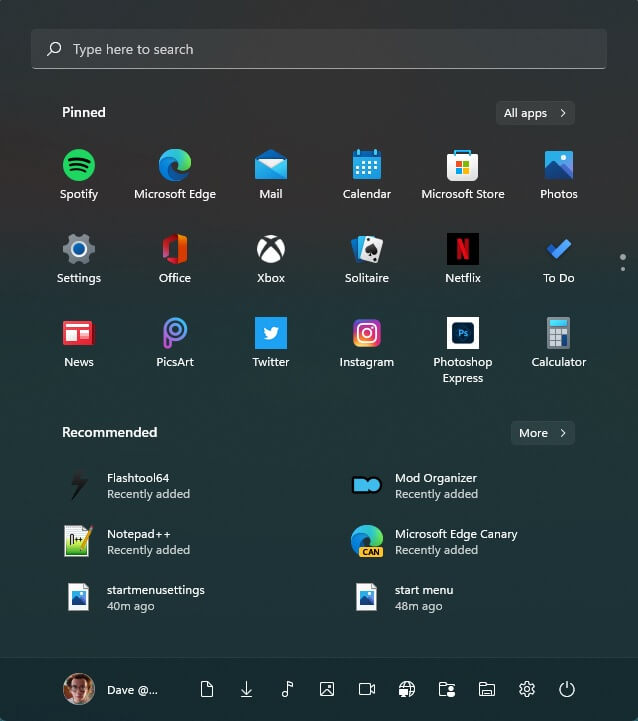Open the Videos folder shortcut
Screen dimensions: 638x721
pos(367,689)
